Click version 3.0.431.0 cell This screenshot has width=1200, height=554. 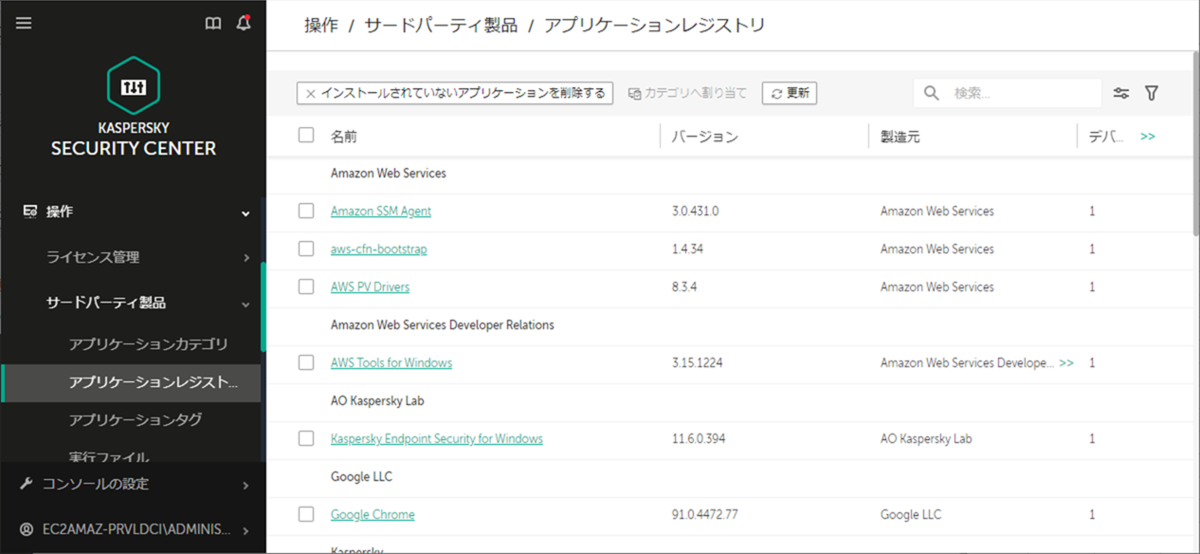pos(696,211)
